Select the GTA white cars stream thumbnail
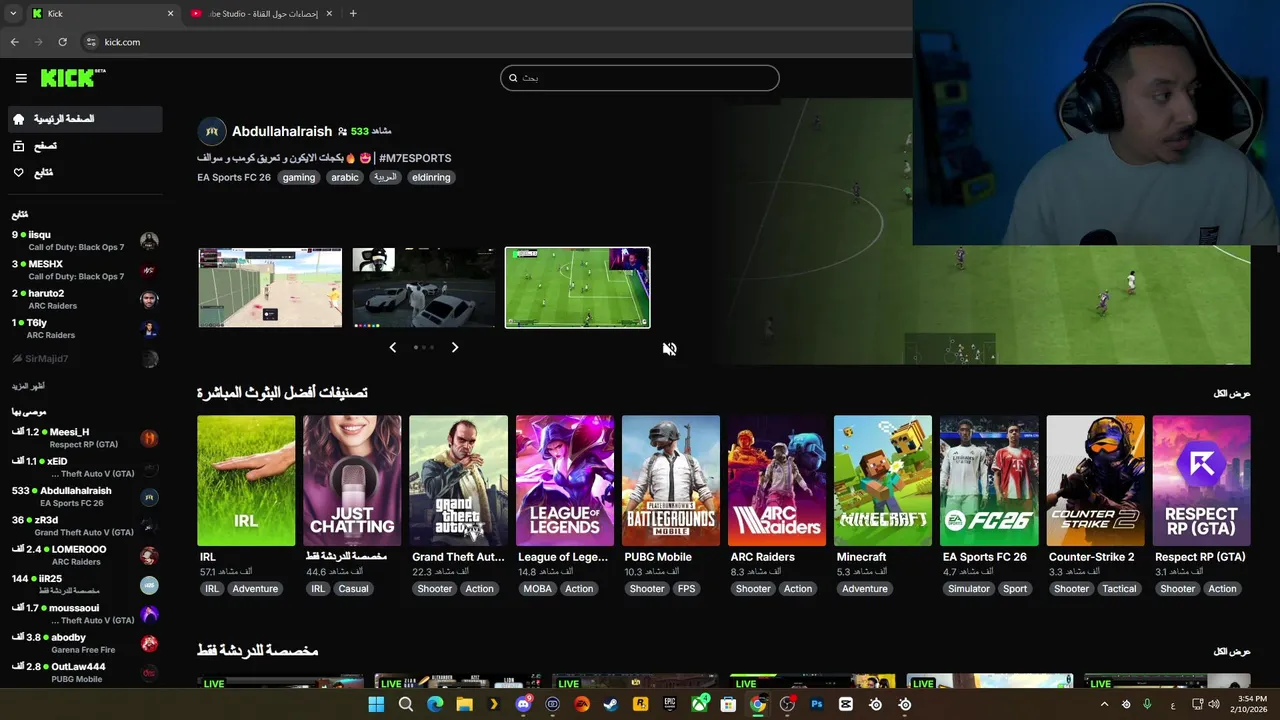The height and width of the screenshot is (720, 1280). point(424,288)
